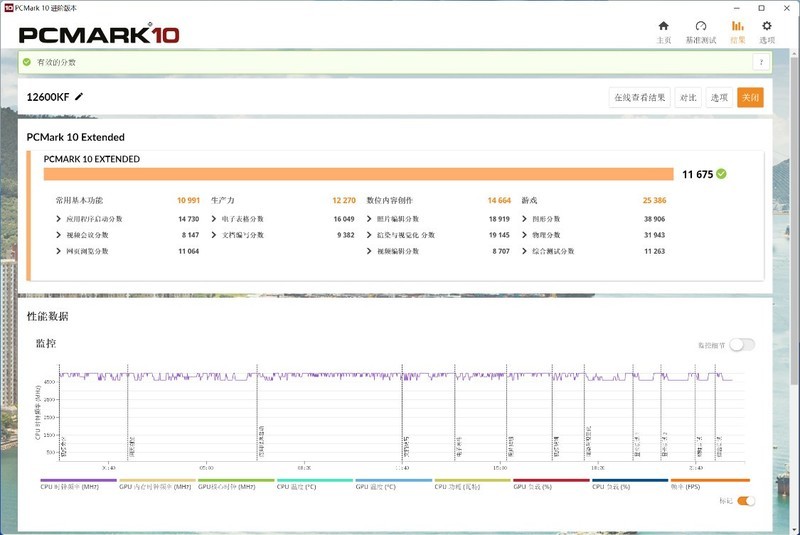This screenshot has height=535, width=800.
Task: Click the 选项 button beside 对比
Action: pos(719,97)
